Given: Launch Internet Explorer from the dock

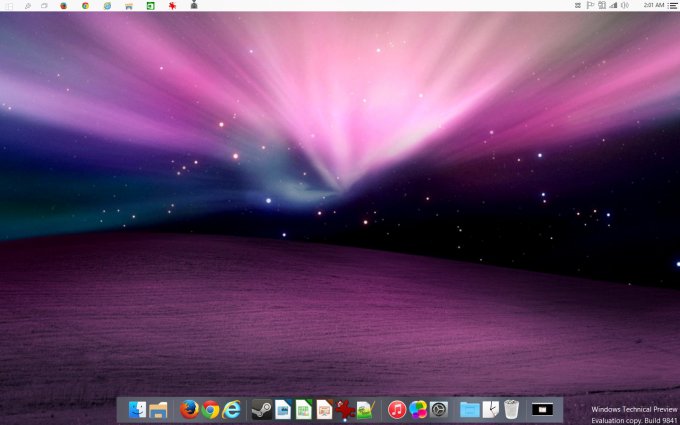Looking at the screenshot, I should (232, 409).
